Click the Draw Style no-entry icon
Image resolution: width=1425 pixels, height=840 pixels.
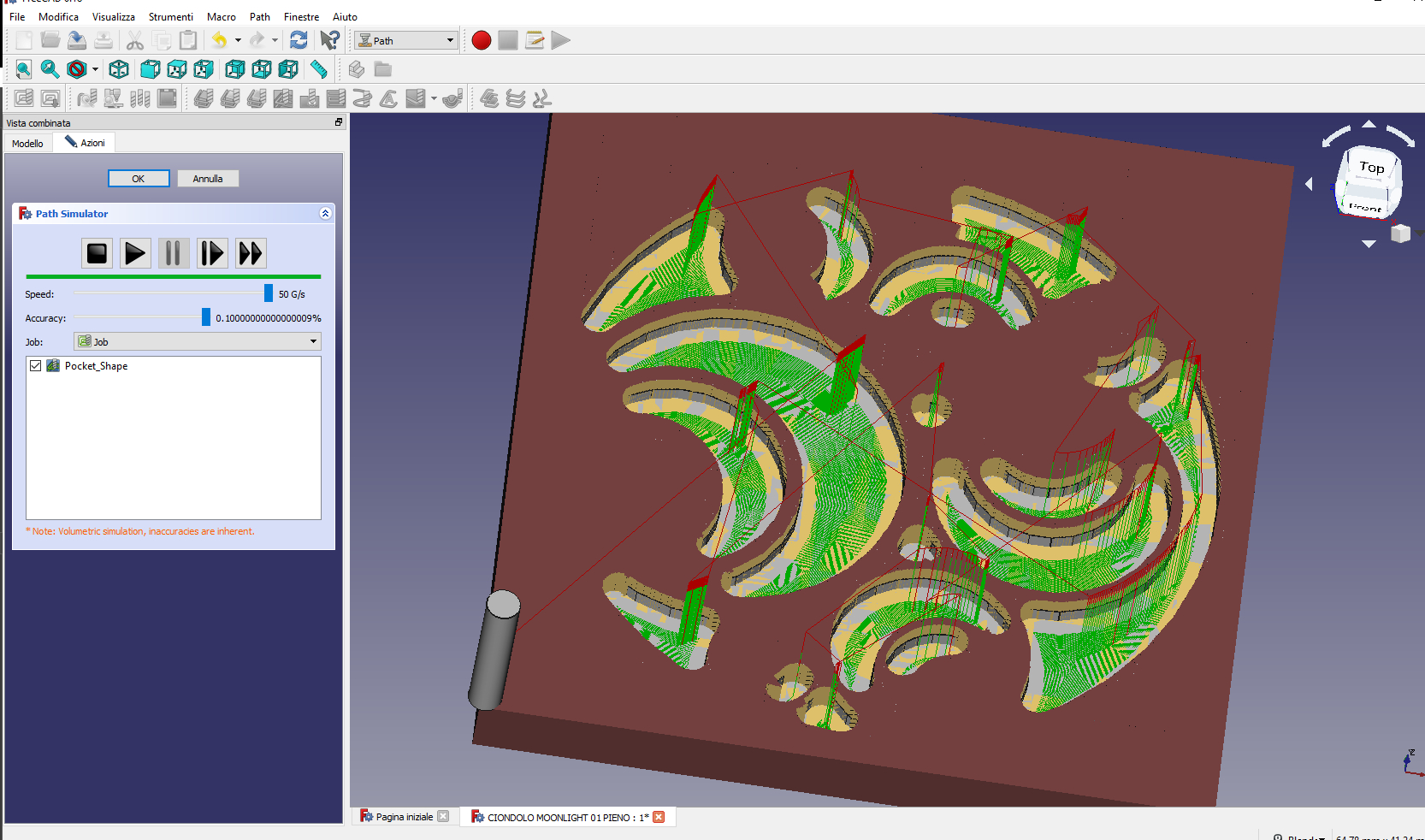pos(77,69)
